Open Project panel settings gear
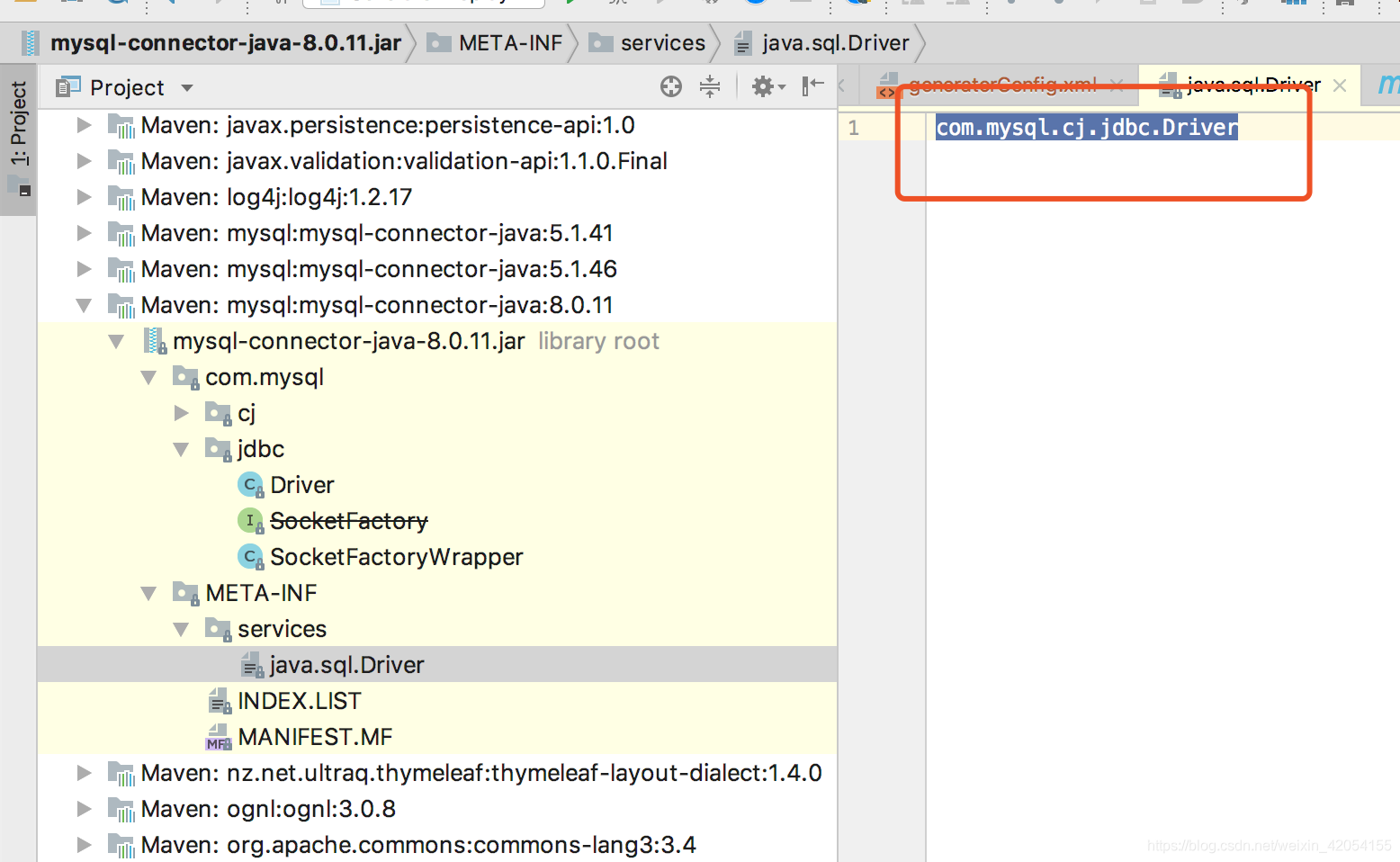Viewport: 1400px width, 862px height. coord(768,86)
